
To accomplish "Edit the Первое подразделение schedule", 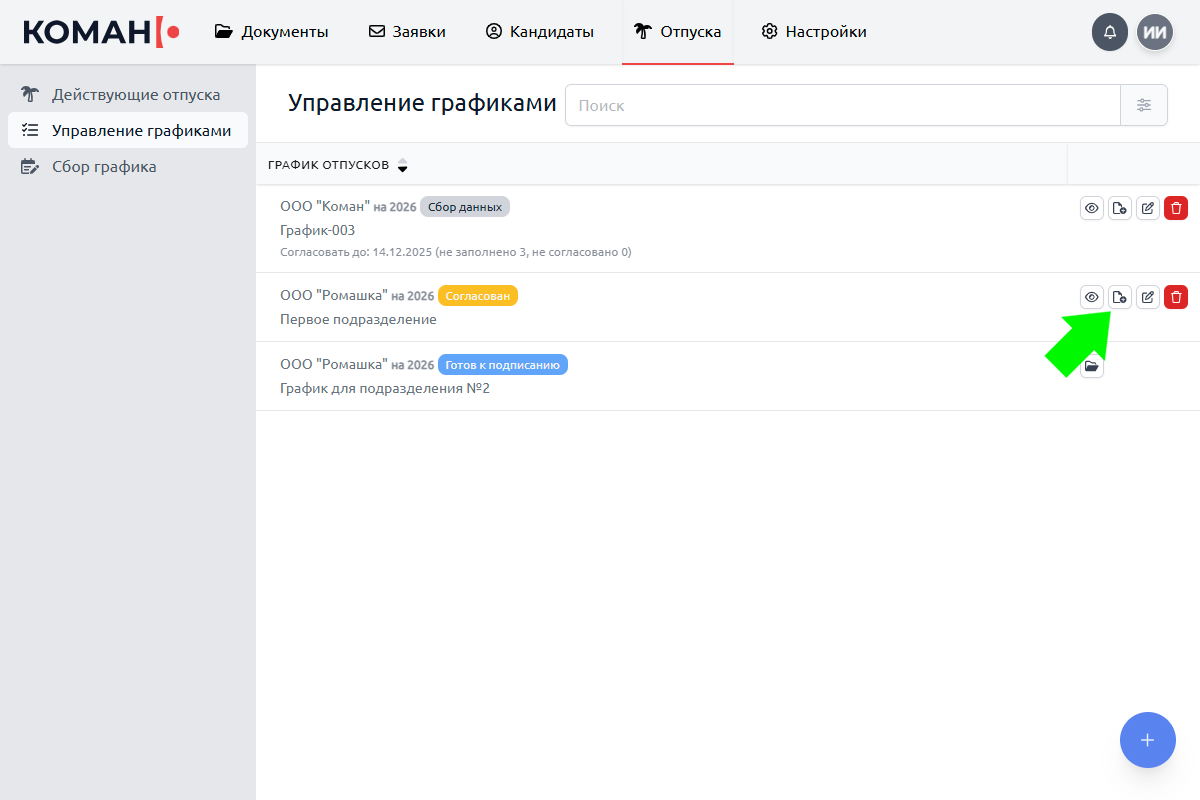I will pyautogui.click(x=1148, y=296).
